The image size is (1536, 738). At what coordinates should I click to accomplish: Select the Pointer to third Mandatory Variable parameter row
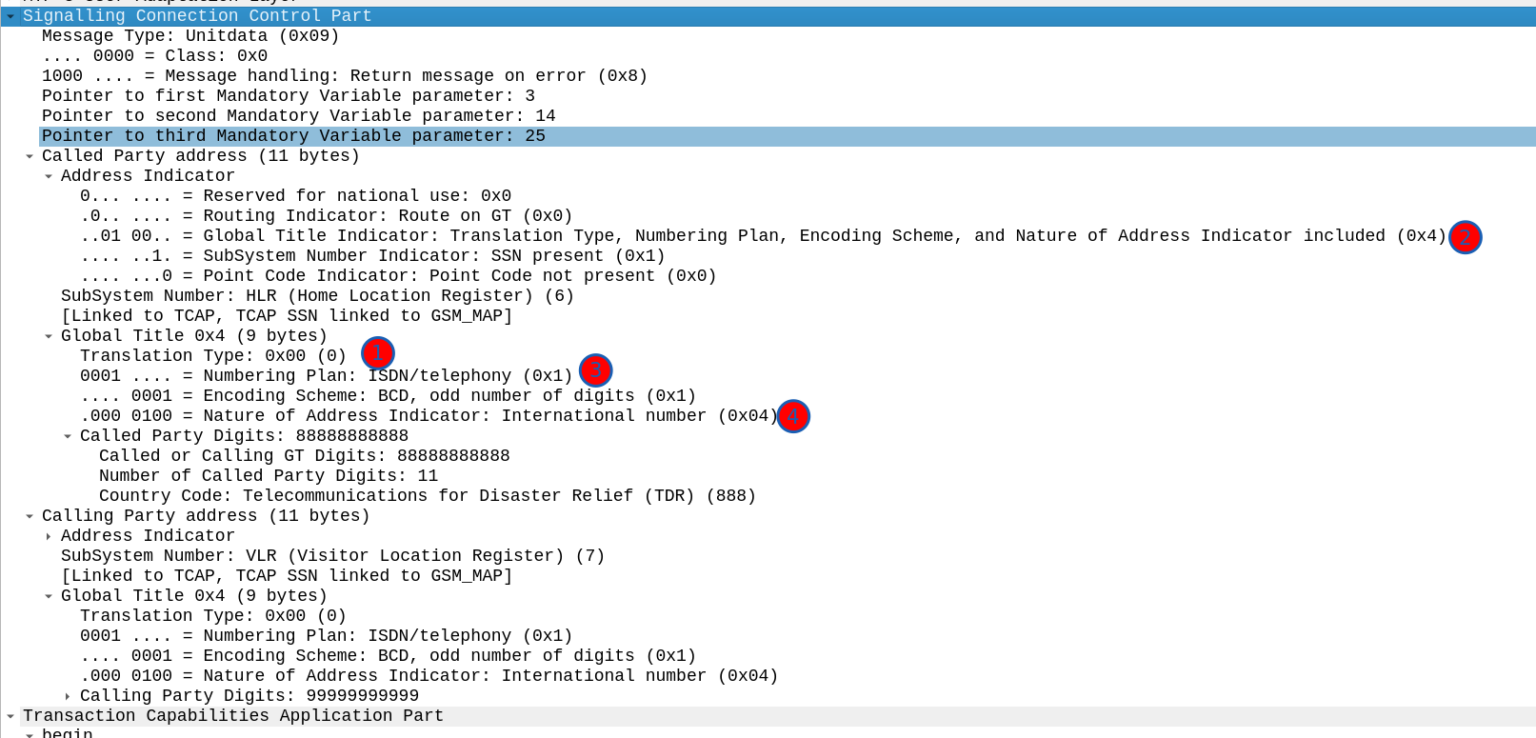coord(292,135)
